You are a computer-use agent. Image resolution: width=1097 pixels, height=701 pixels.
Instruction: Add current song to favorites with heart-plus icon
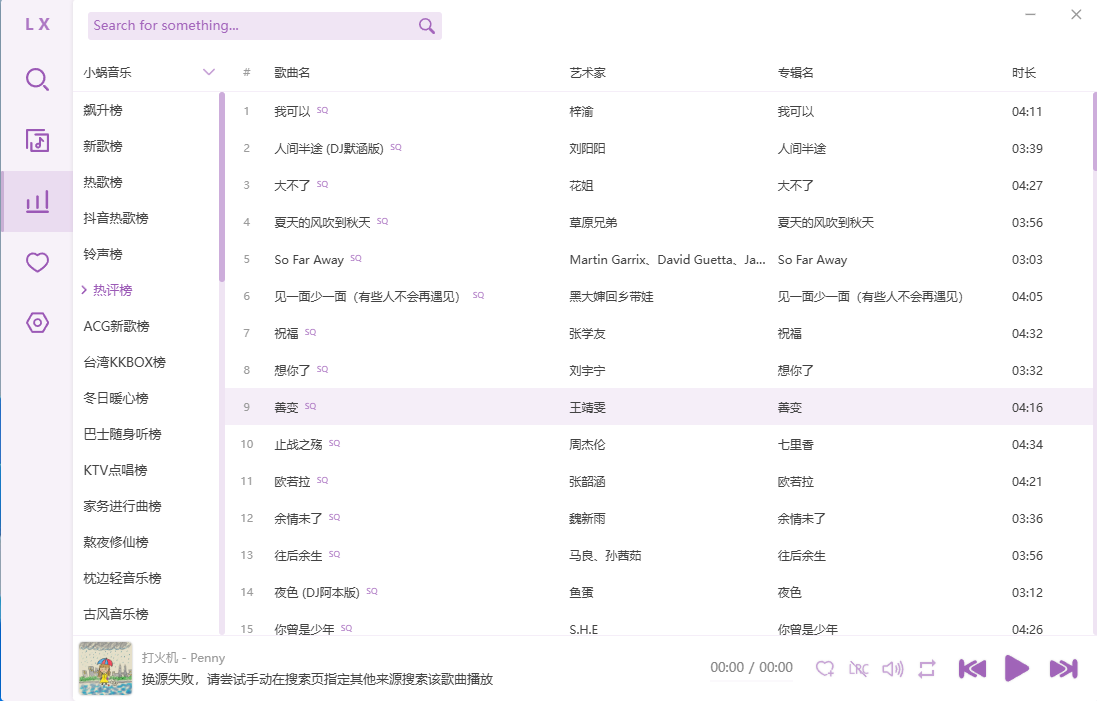click(x=825, y=668)
